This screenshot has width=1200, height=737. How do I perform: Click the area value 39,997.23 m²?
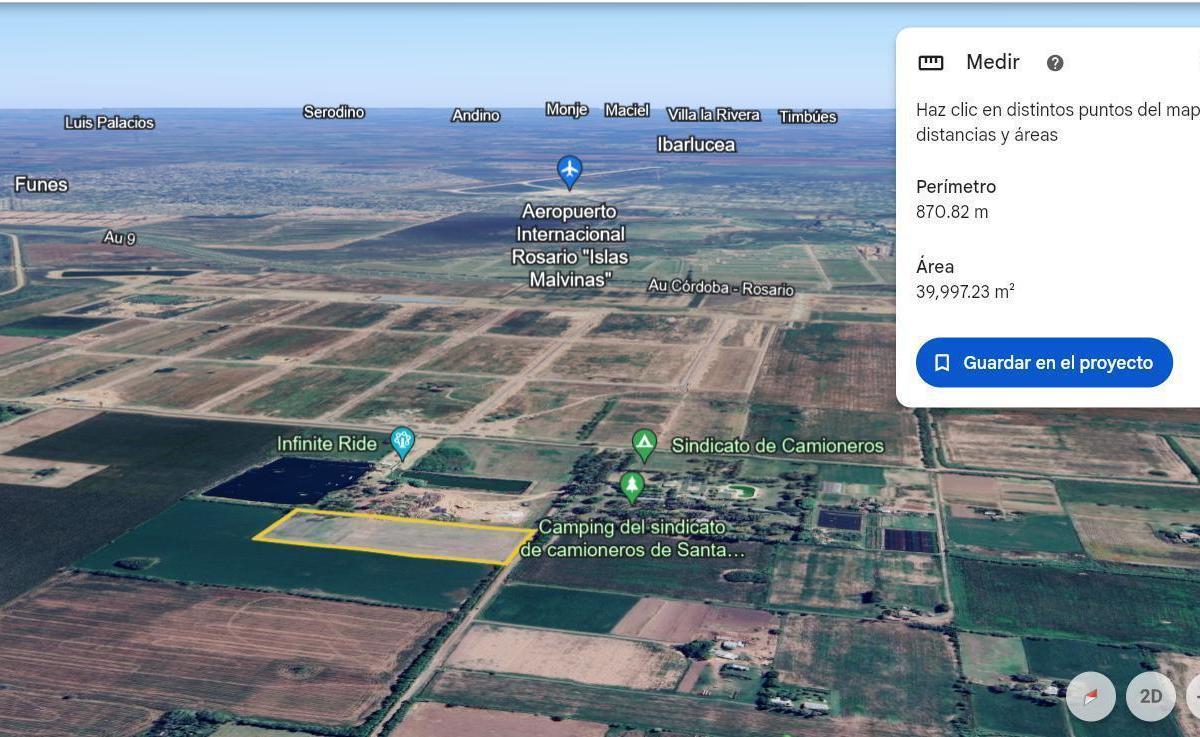coord(965,291)
